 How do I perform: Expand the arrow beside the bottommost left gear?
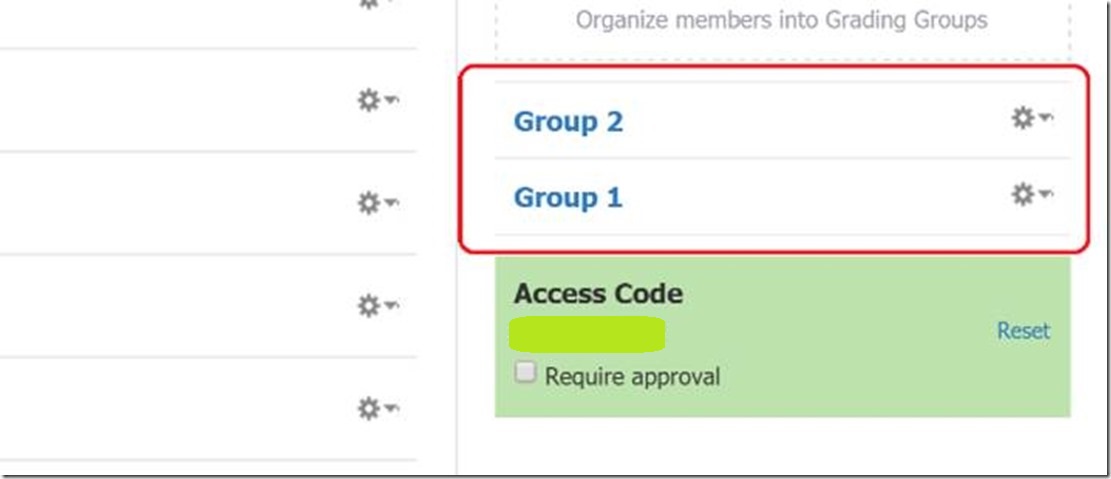point(392,408)
